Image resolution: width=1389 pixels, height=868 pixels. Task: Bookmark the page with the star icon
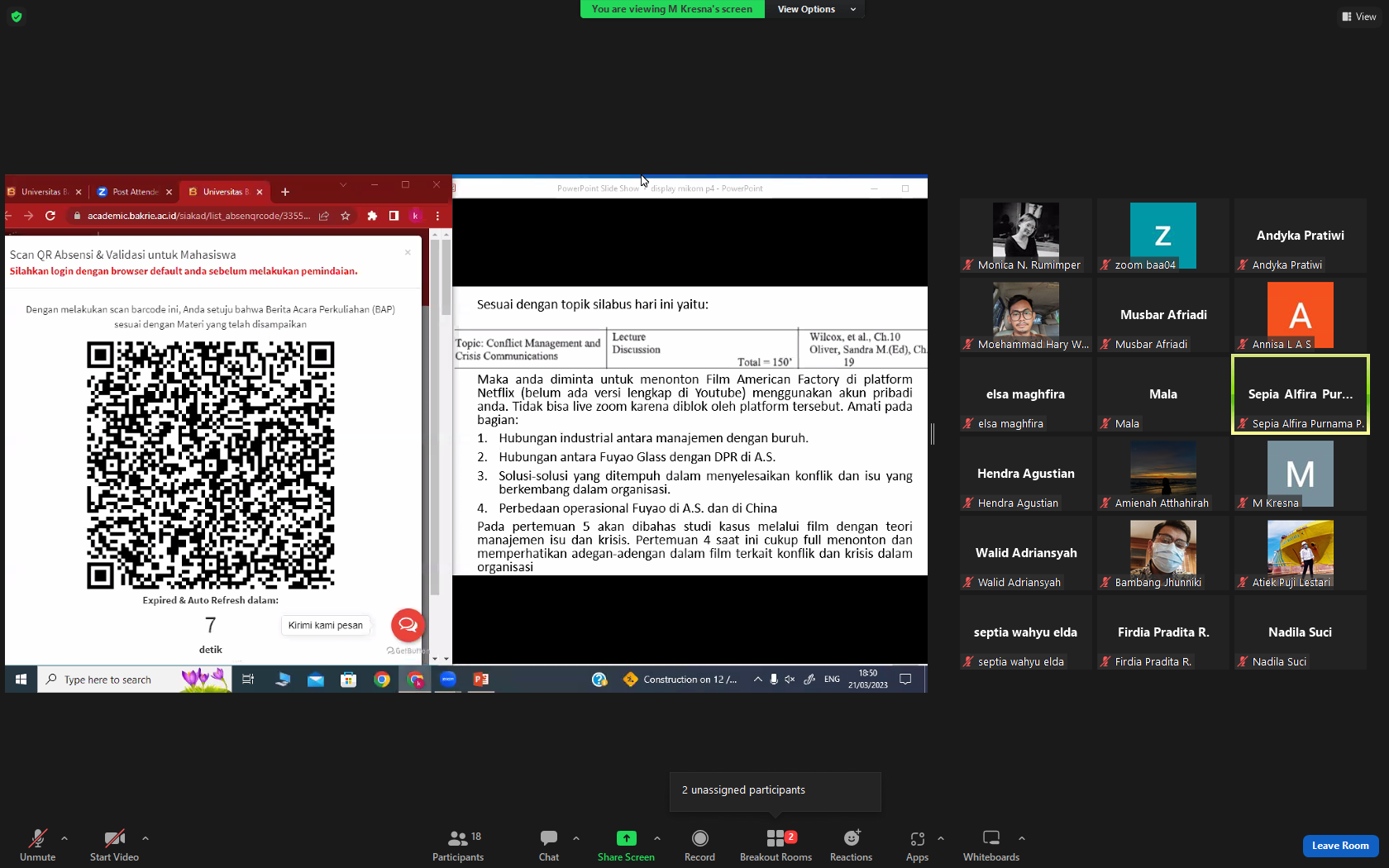coord(346,216)
